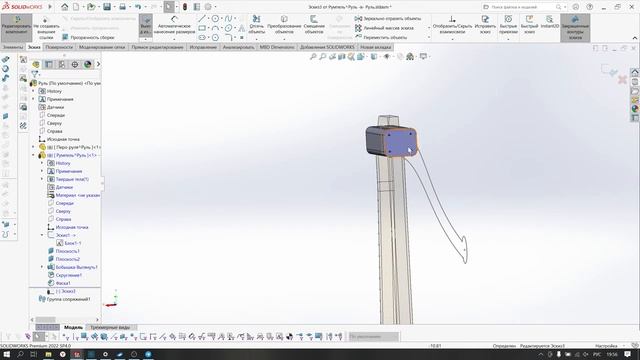Viewport: 640px width, 360px height.
Task: Switch to the Анализировать tab
Action: [238, 47]
